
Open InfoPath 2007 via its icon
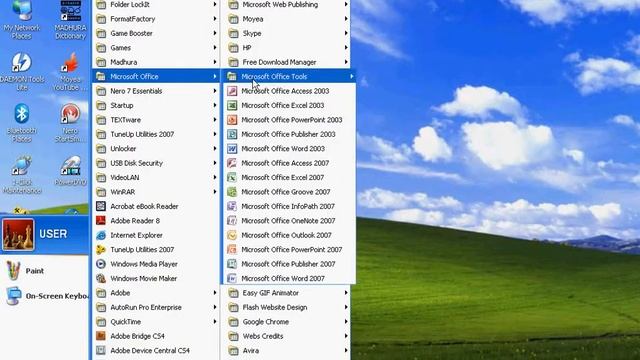(x=232, y=206)
